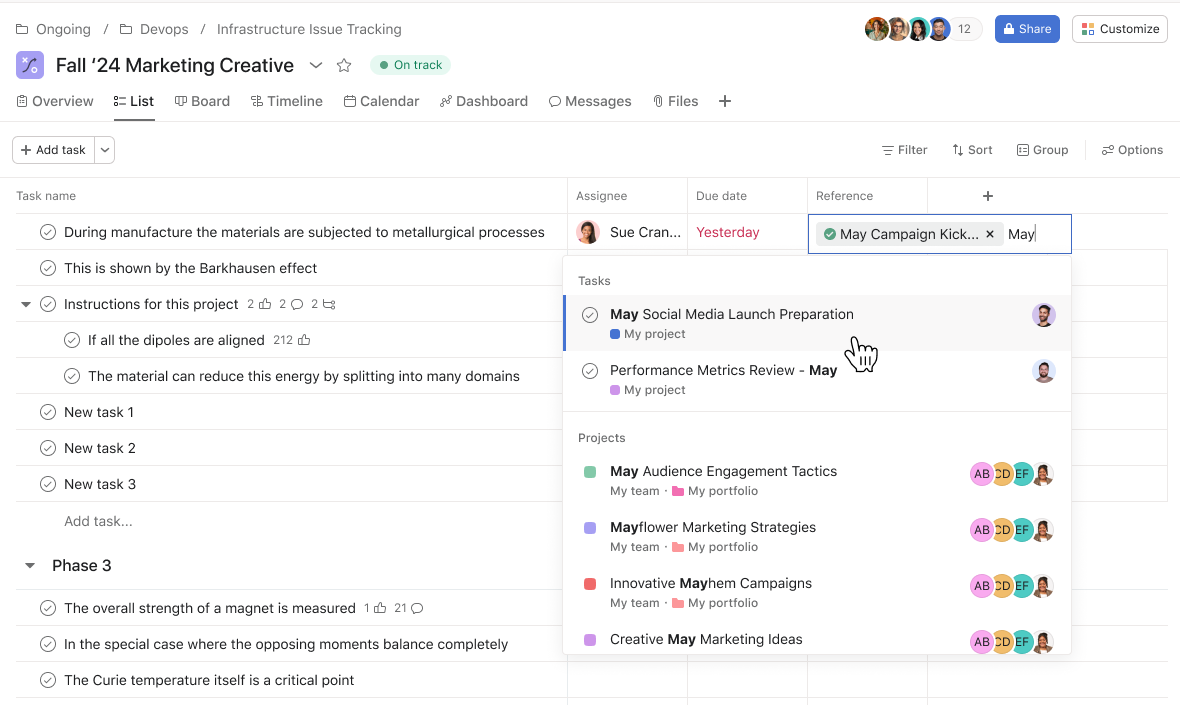Click the project icon beside the title
Viewport: 1180px width, 705px height.
click(x=30, y=65)
